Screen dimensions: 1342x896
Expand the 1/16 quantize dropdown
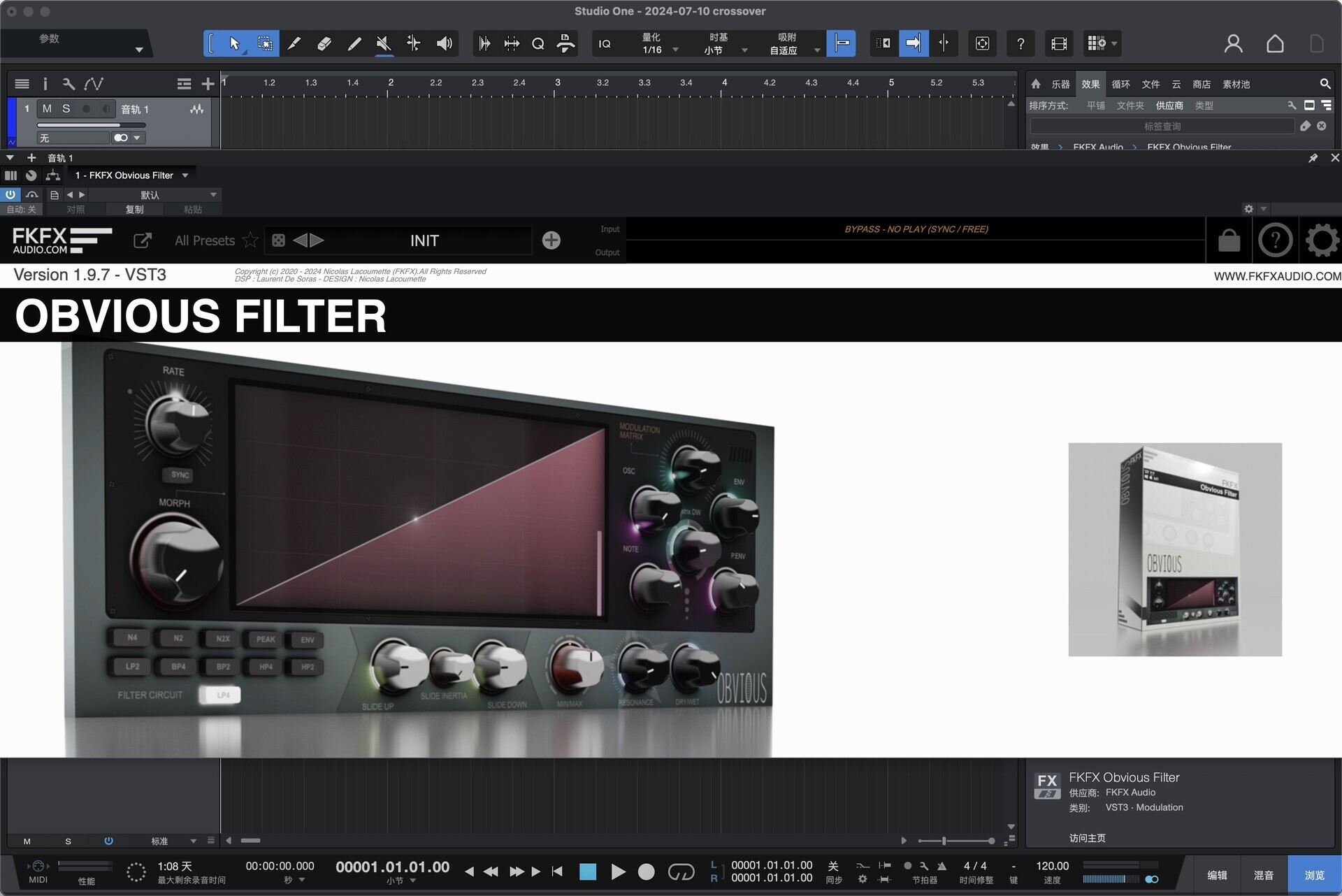(x=675, y=50)
